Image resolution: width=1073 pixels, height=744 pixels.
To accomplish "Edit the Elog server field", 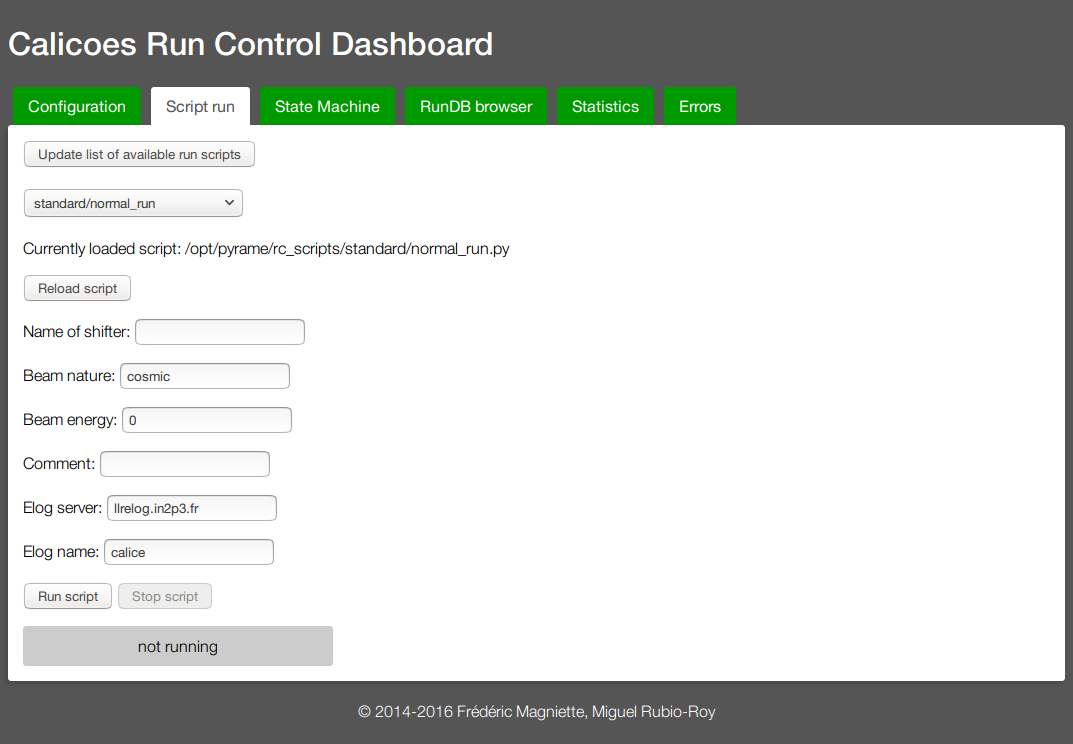I will point(192,508).
